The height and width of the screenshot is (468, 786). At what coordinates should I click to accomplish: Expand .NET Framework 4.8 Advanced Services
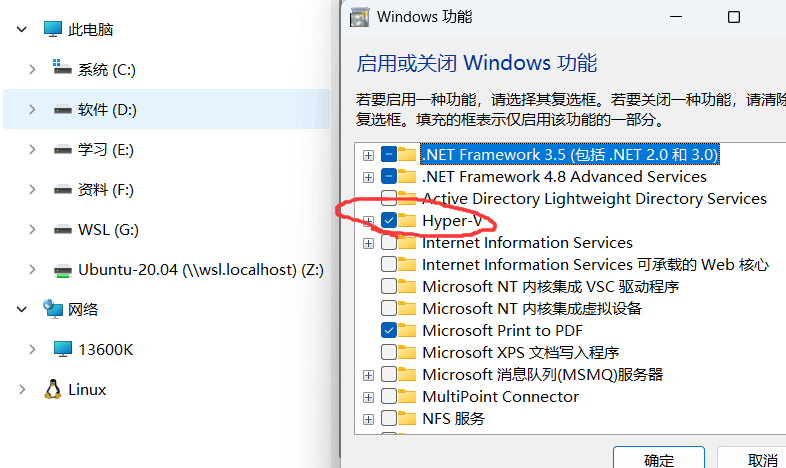pyautogui.click(x=368, y=177)
